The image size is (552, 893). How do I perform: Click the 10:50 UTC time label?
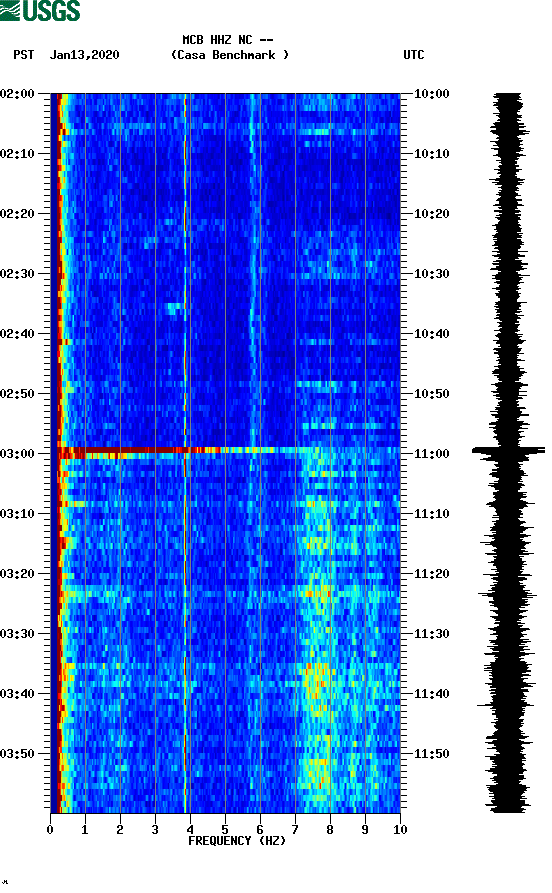(432, 394)
